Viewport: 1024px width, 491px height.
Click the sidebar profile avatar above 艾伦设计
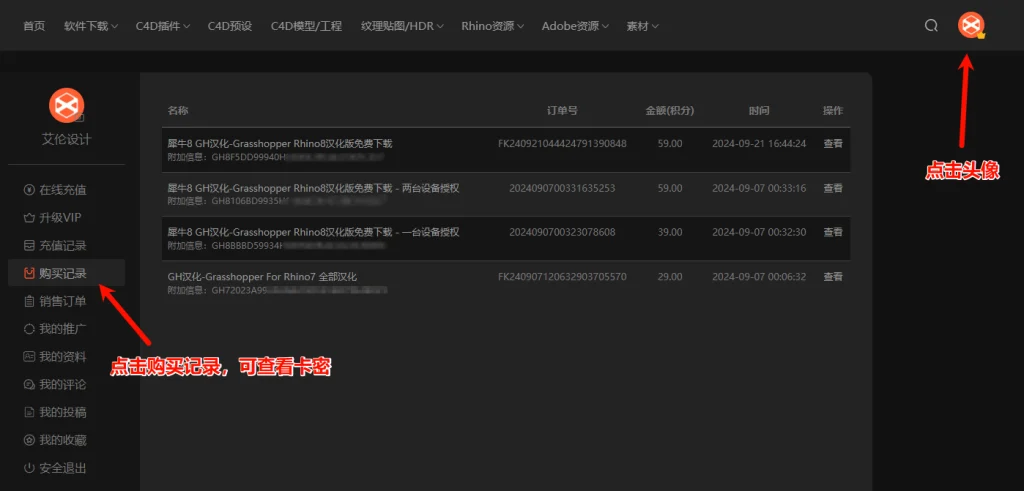[67, 105]
